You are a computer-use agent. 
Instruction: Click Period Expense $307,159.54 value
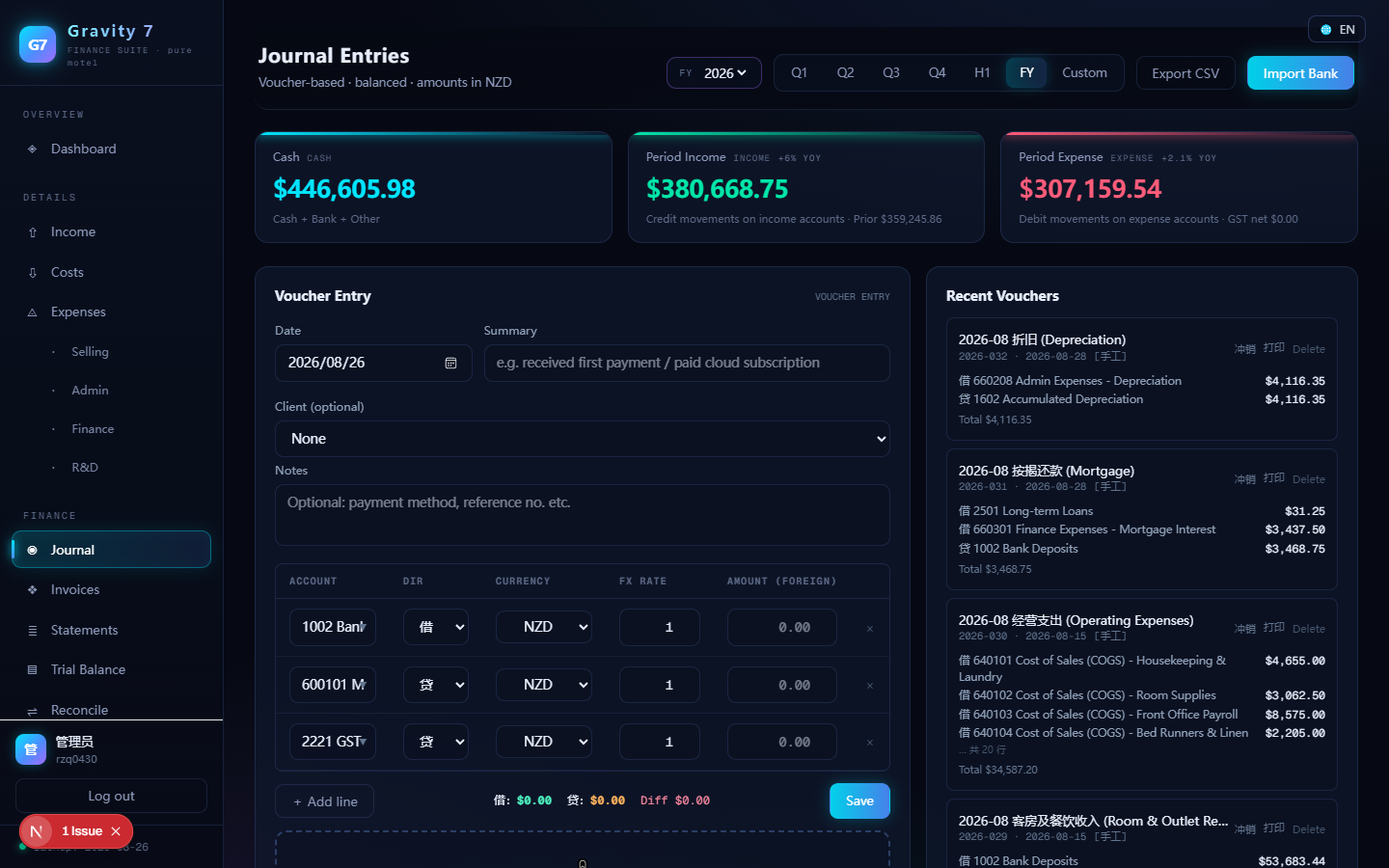pyautogui.click(x=1090, y=189)
